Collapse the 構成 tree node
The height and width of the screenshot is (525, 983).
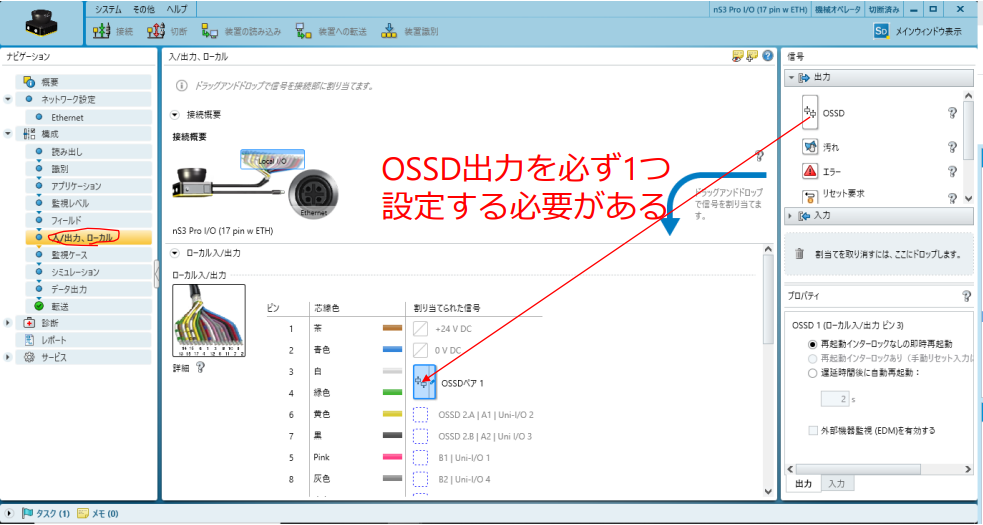pyautogui.click(x=8, y=134)
